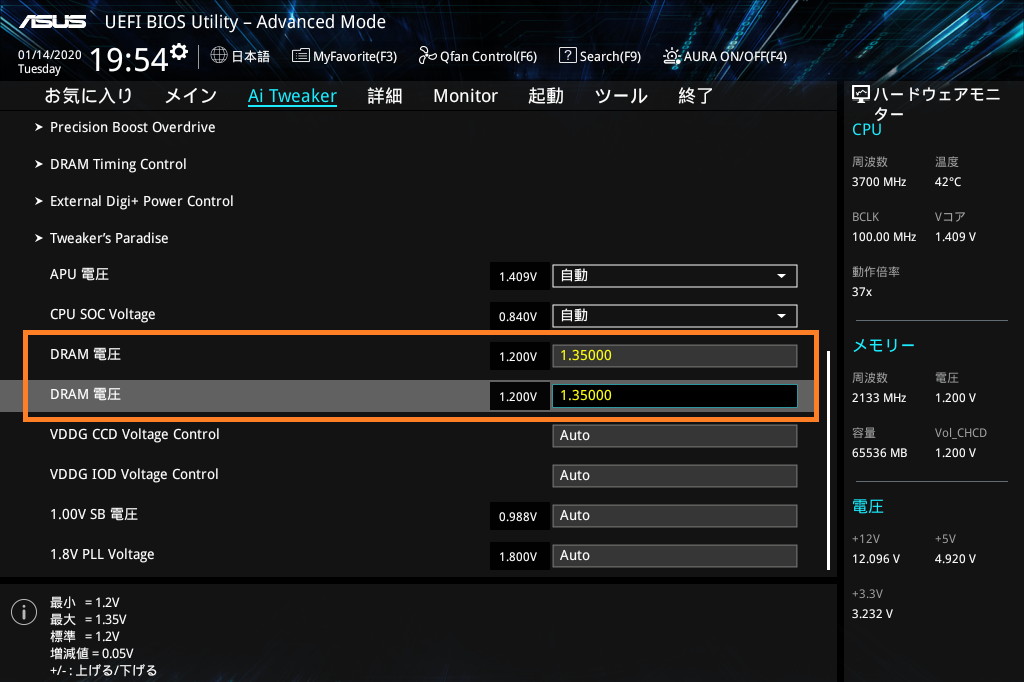Select the Ai Tweaker tab
This screenshot has width=1024, height=682.
293,96
